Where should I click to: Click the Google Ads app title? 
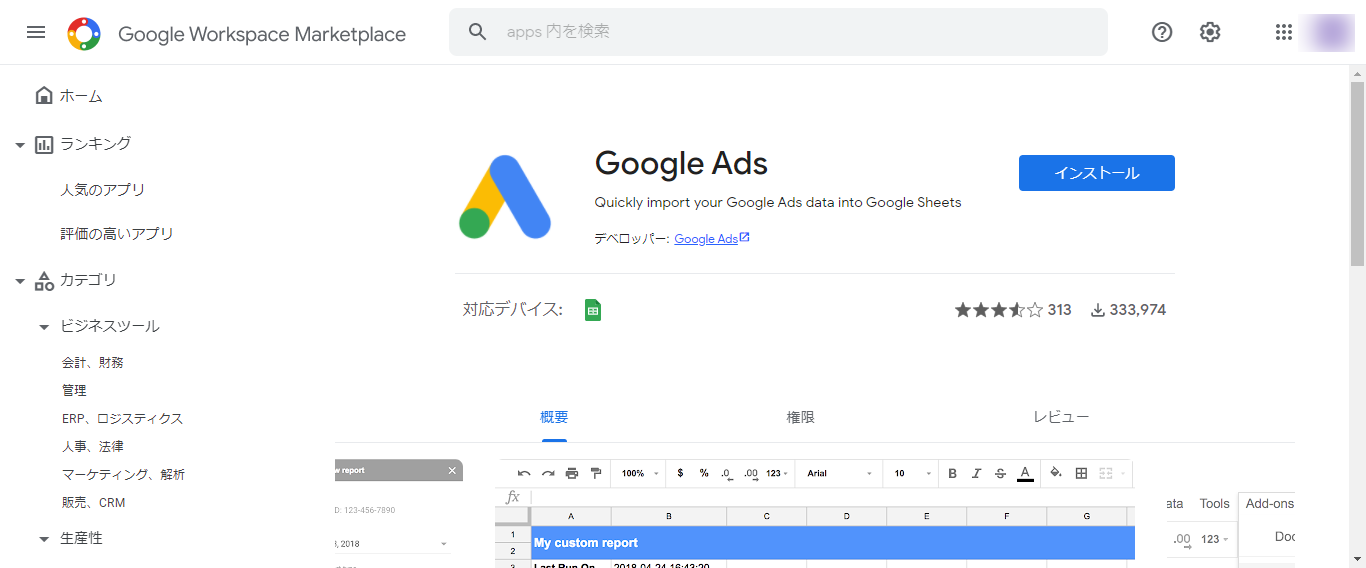[681, 163]
